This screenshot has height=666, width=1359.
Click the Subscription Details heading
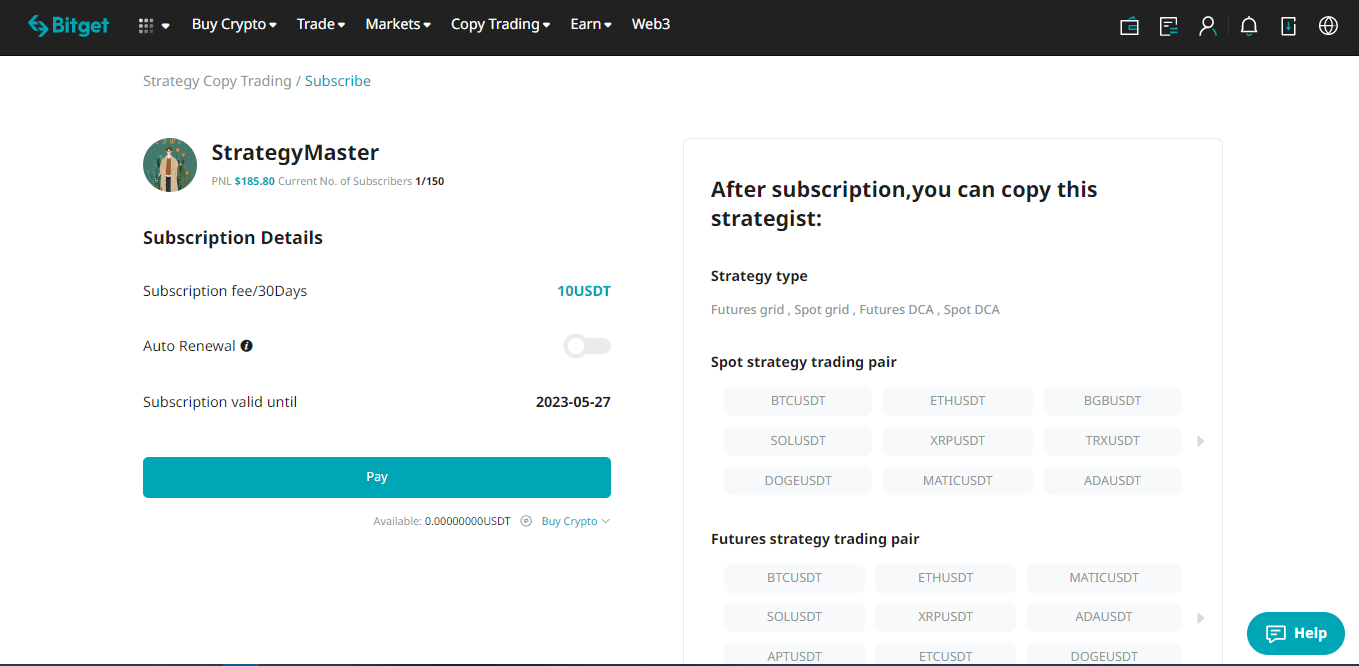pos(233,238)
